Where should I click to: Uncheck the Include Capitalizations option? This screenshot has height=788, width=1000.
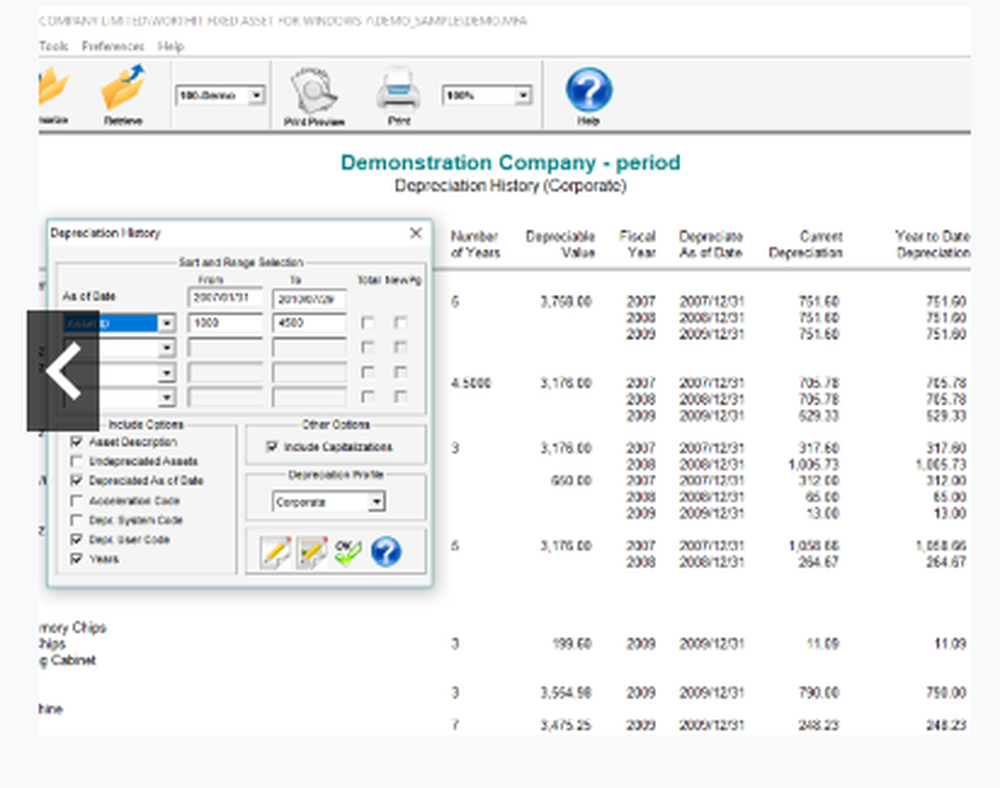pyautogui.click(x=272, y=447)
